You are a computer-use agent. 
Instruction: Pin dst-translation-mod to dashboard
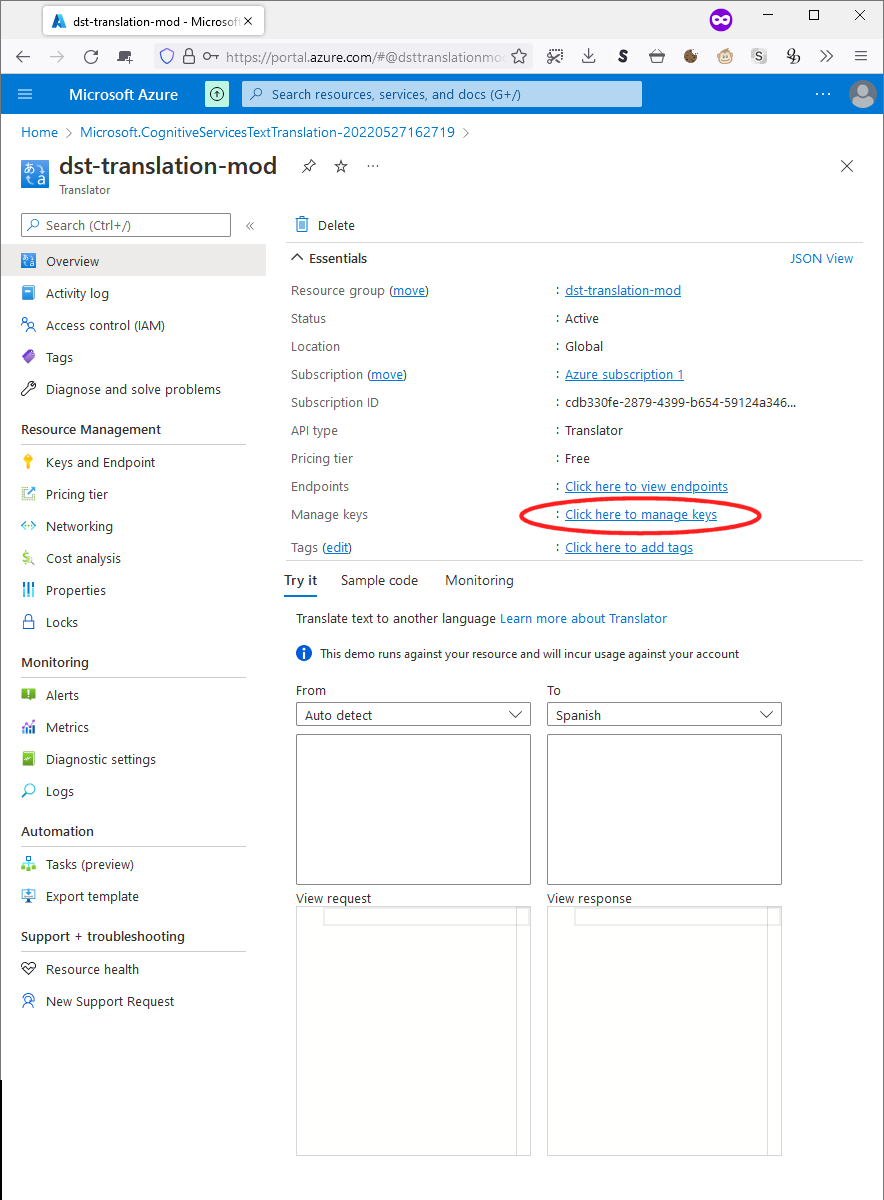309,167
